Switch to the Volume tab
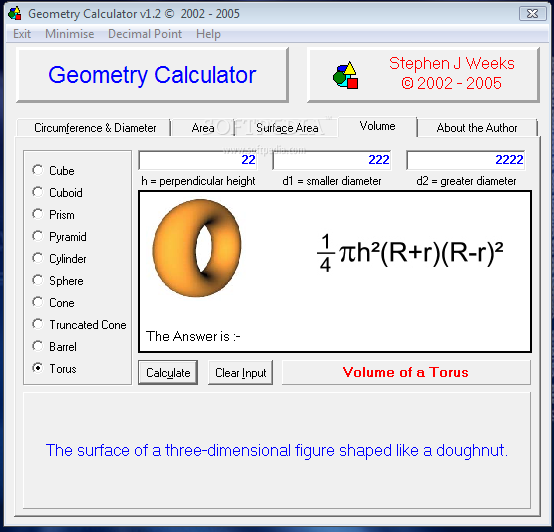This screenshot has height=532, width=554. pos(377,126)
